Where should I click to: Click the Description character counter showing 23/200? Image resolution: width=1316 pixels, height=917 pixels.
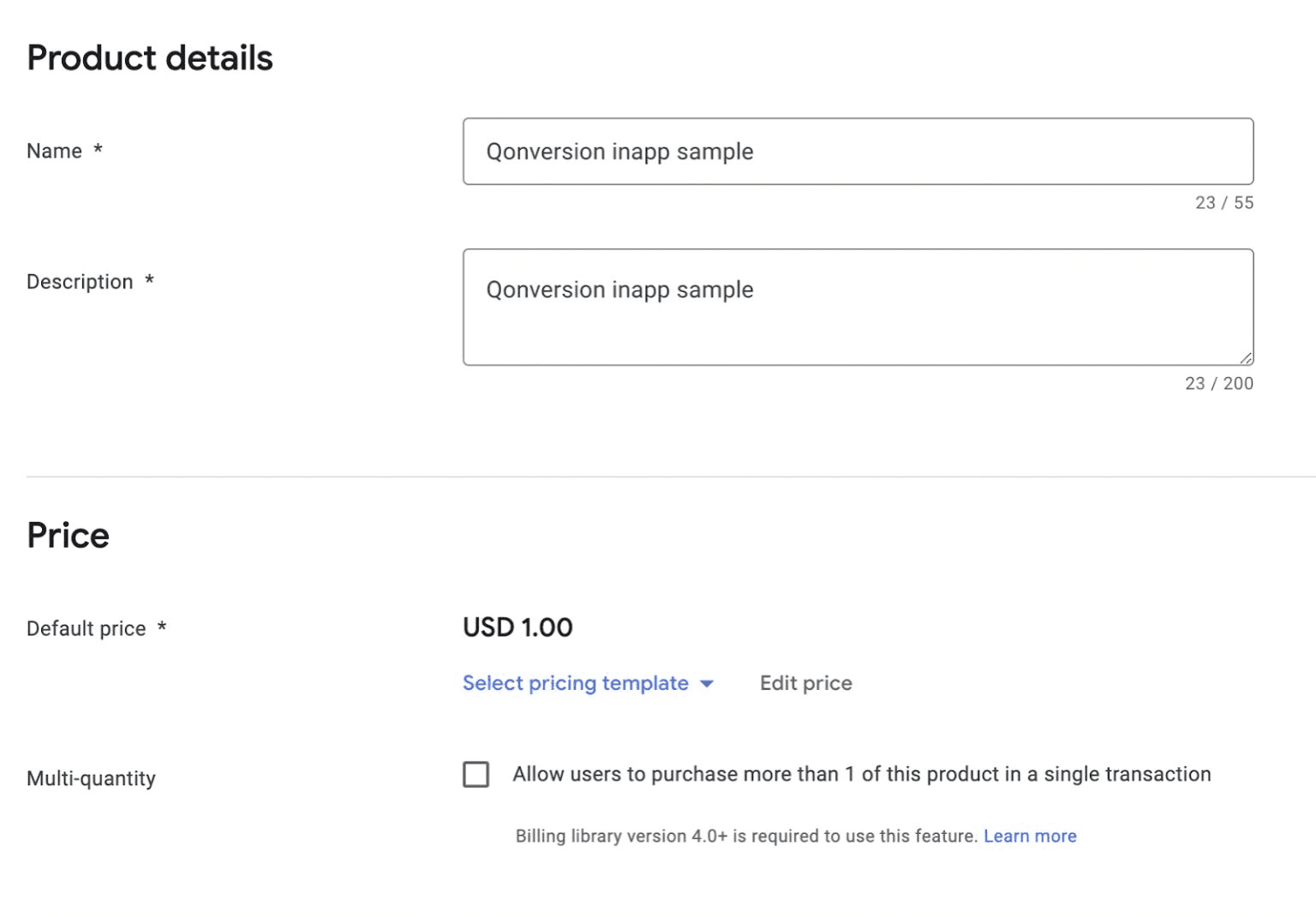(1219, 383)
